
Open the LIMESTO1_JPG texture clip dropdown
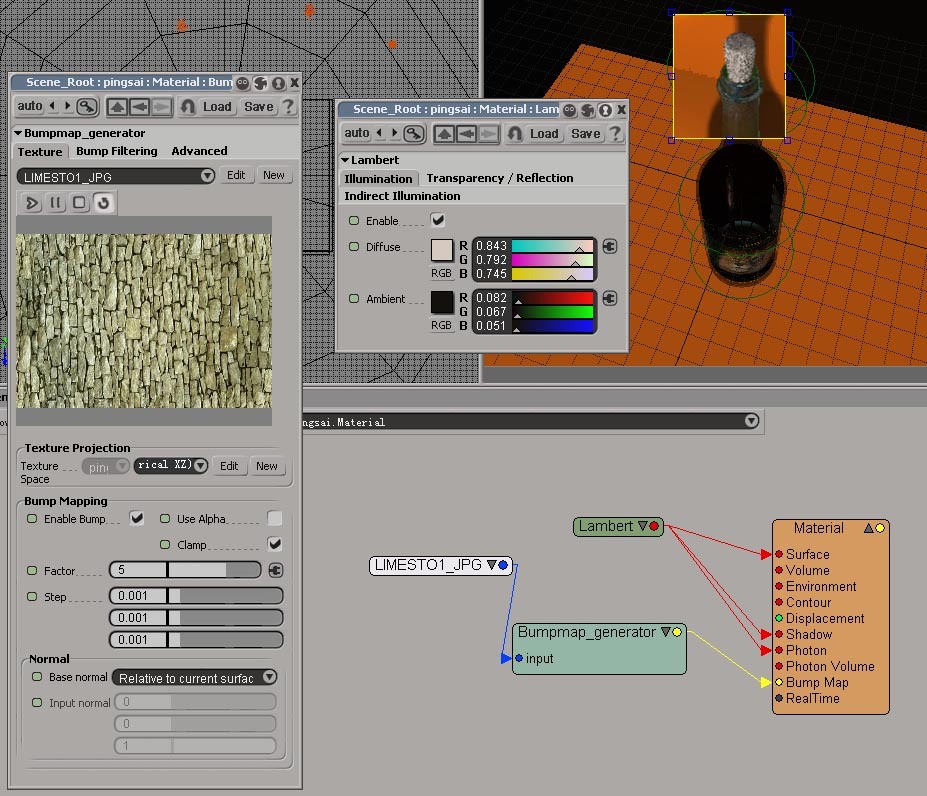(x=207, y=176)
